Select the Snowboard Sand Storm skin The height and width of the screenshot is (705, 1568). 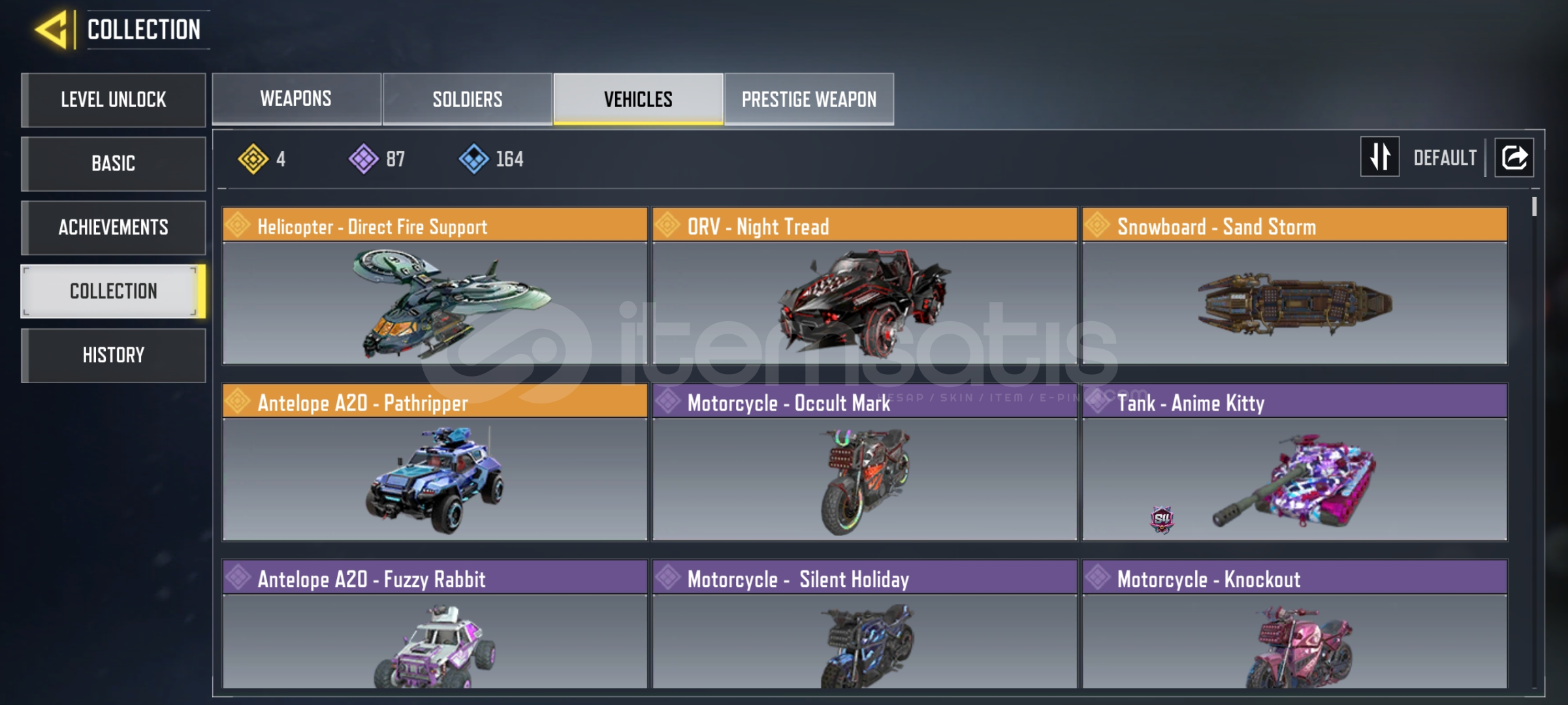(x=1294, y=286)
